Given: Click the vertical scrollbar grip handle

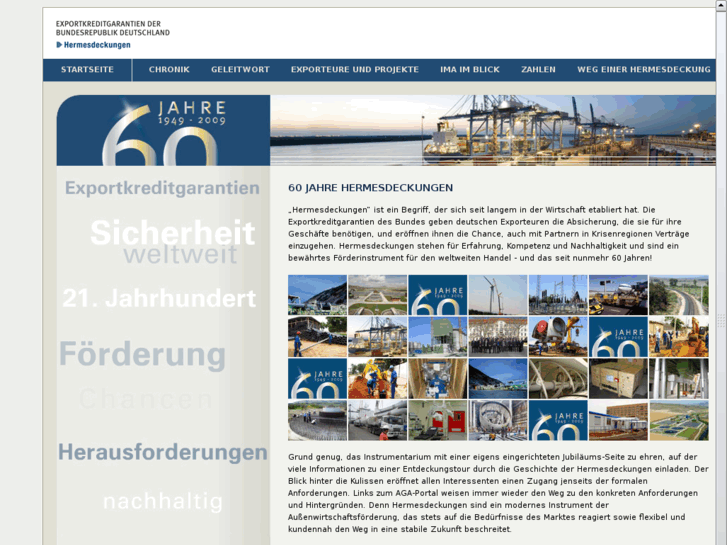Looking at the screenshot, I should [x=721, y=320].
